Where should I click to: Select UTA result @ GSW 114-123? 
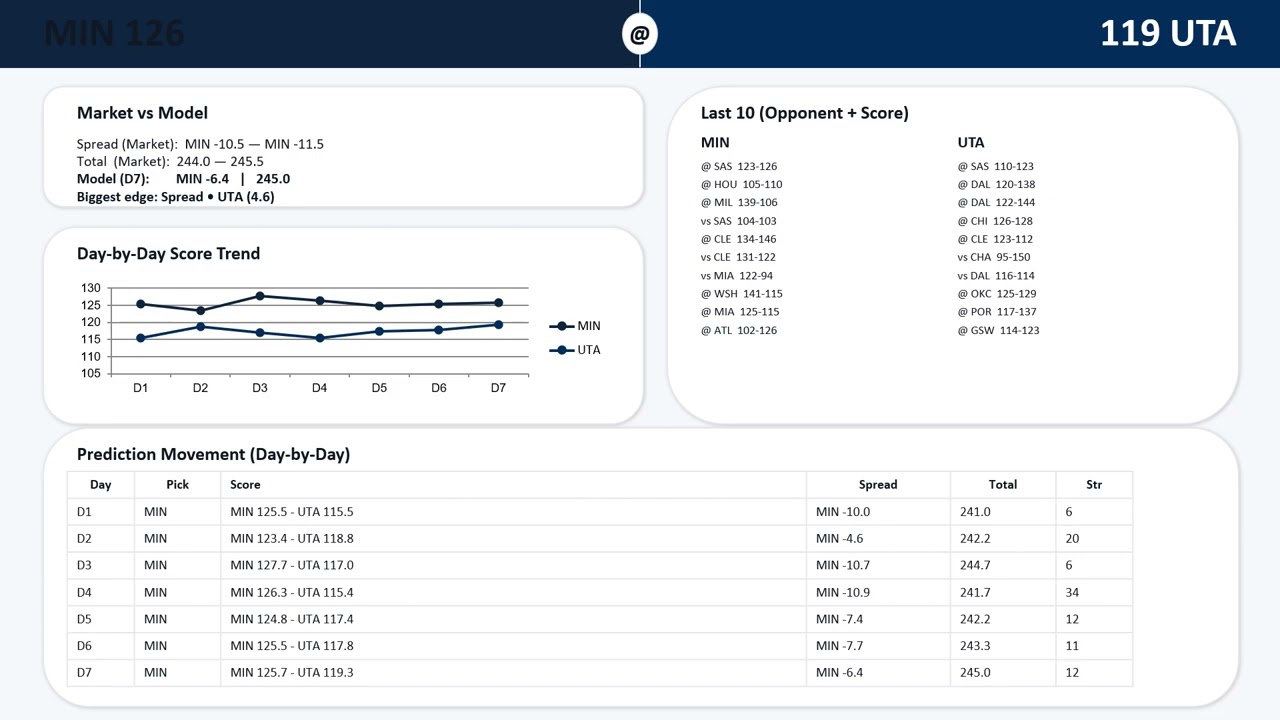click(998, 330)
